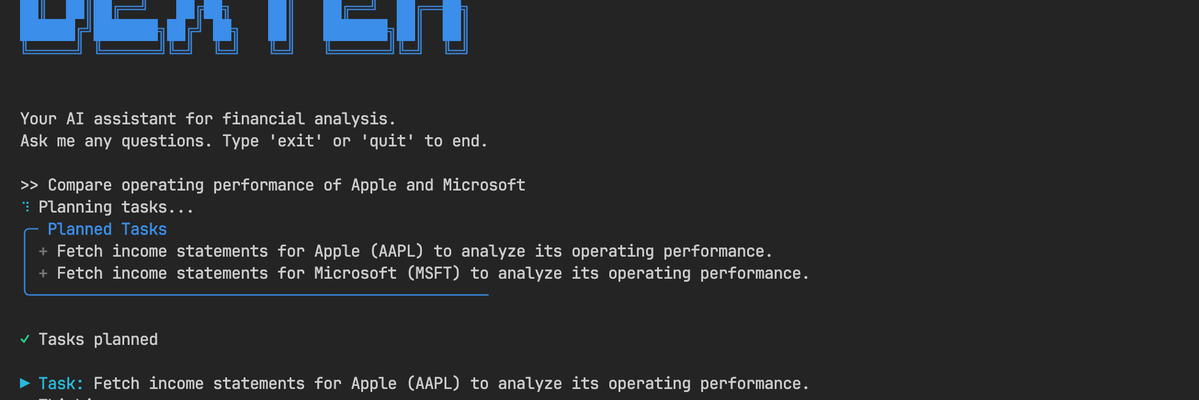Viewport: 1199px width, 400px height.
Task: Click the plus sign before the Apple fetch task
Action: (x=43, y=251)
